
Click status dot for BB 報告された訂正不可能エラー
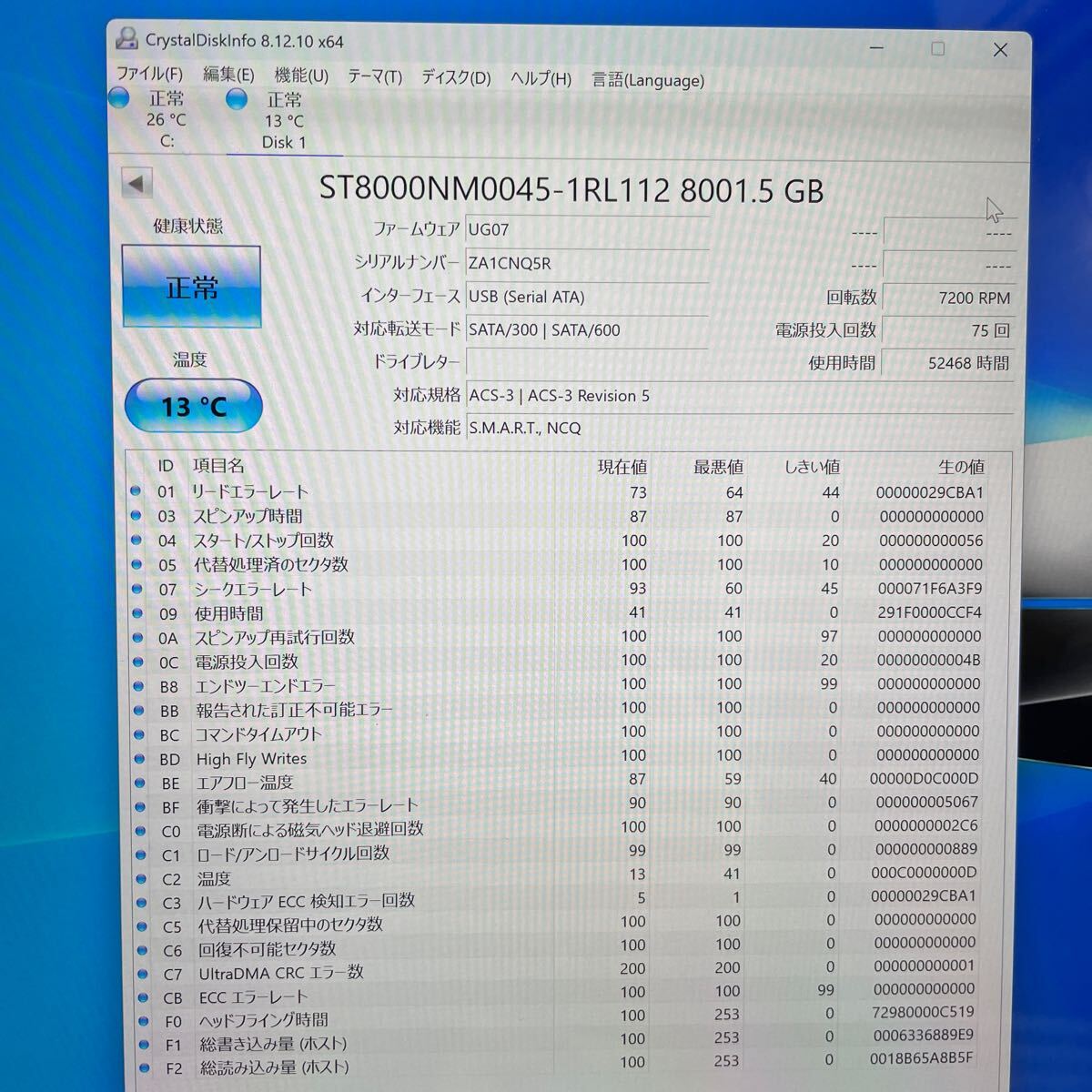(x=139, y=710)
